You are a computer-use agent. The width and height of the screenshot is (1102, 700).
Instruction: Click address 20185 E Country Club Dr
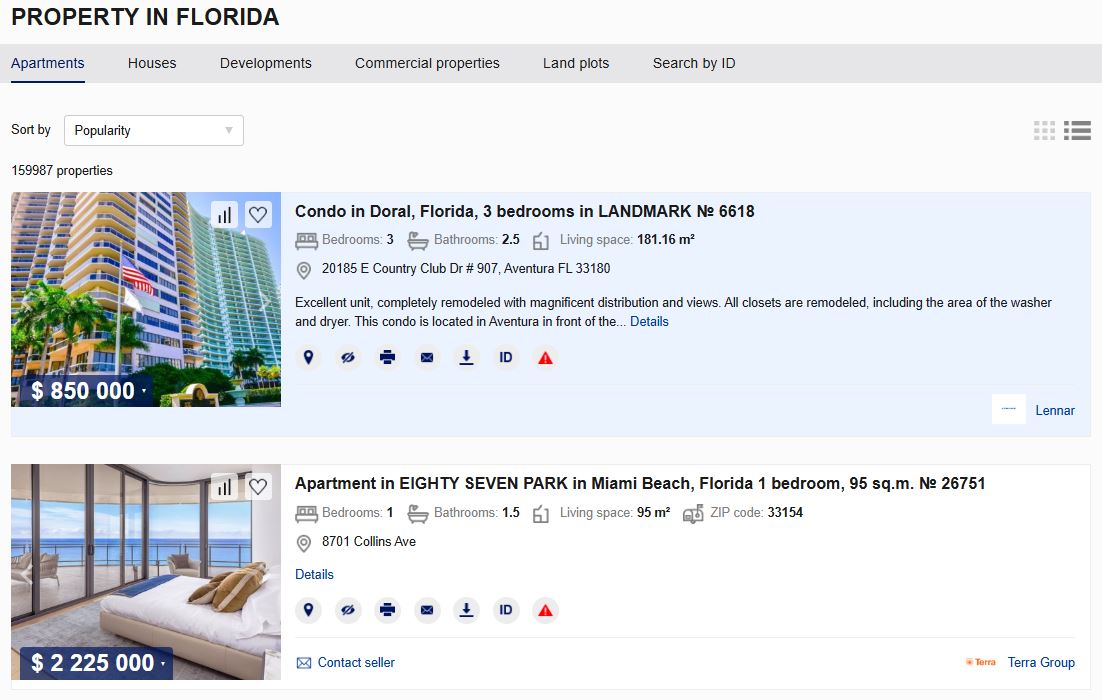click(466, 268)
